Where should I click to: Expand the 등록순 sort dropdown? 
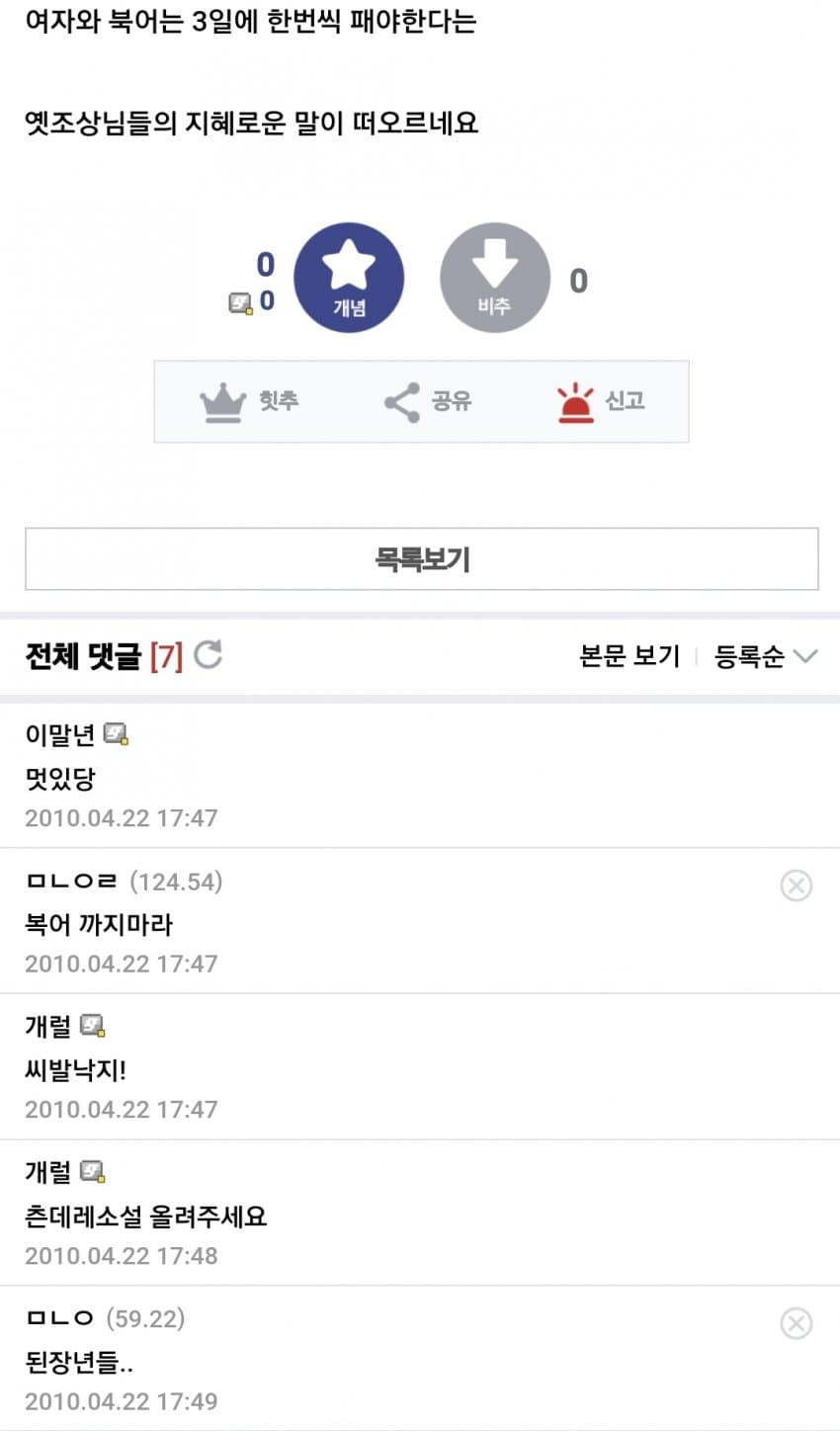pos(766,656)
